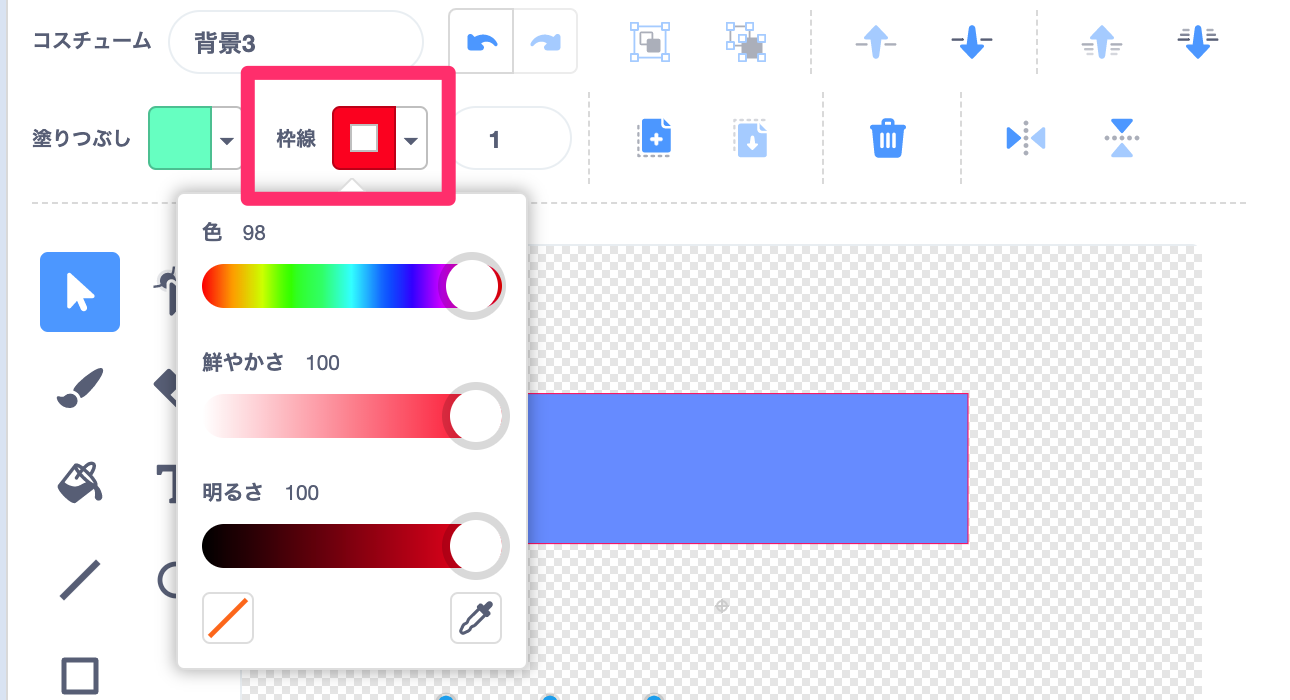Open the fill color dropdown arrow
The image size is (1290, 700).
(227, 139)
